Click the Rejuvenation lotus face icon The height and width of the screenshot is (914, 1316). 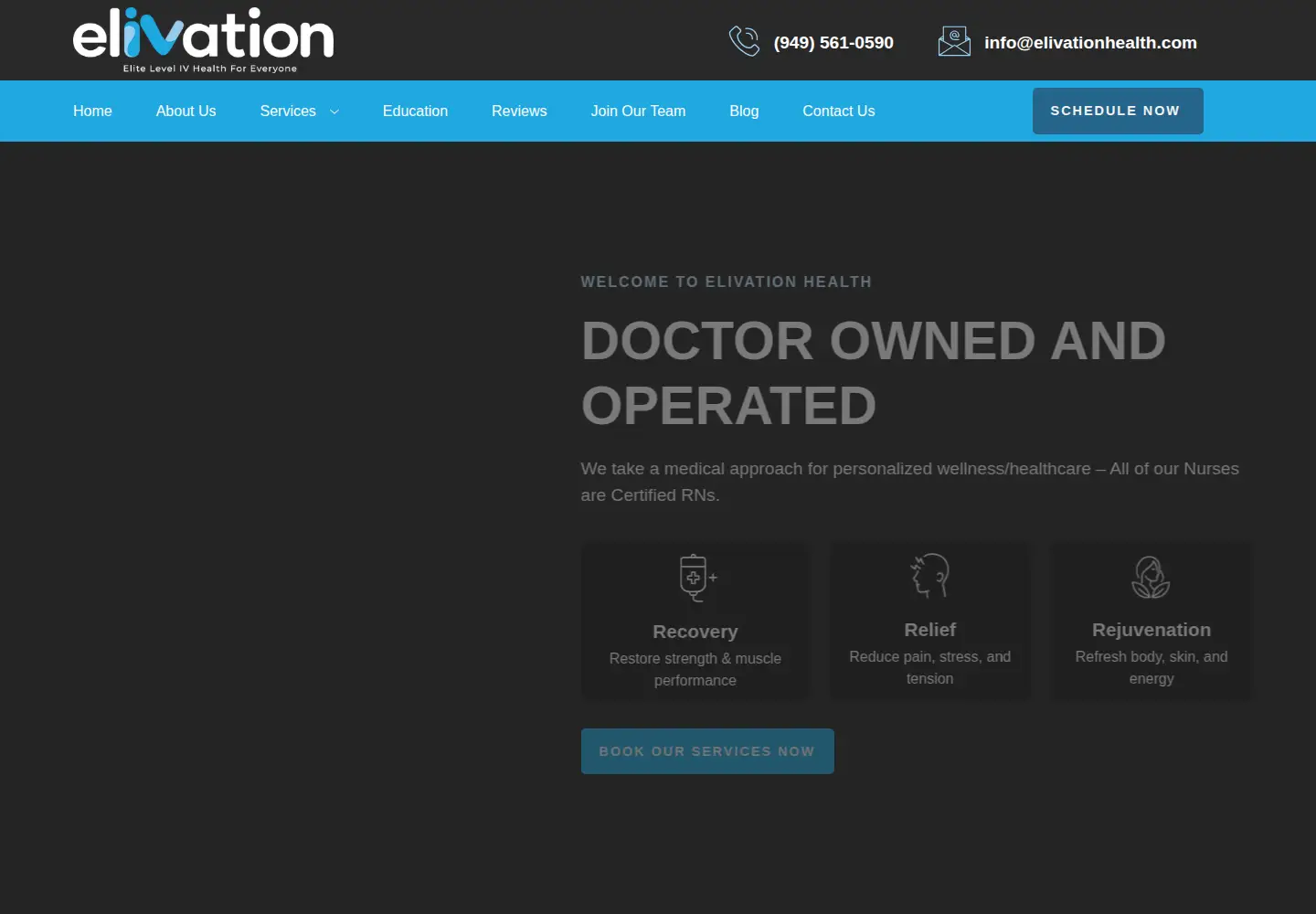[x=1151, y=577]
